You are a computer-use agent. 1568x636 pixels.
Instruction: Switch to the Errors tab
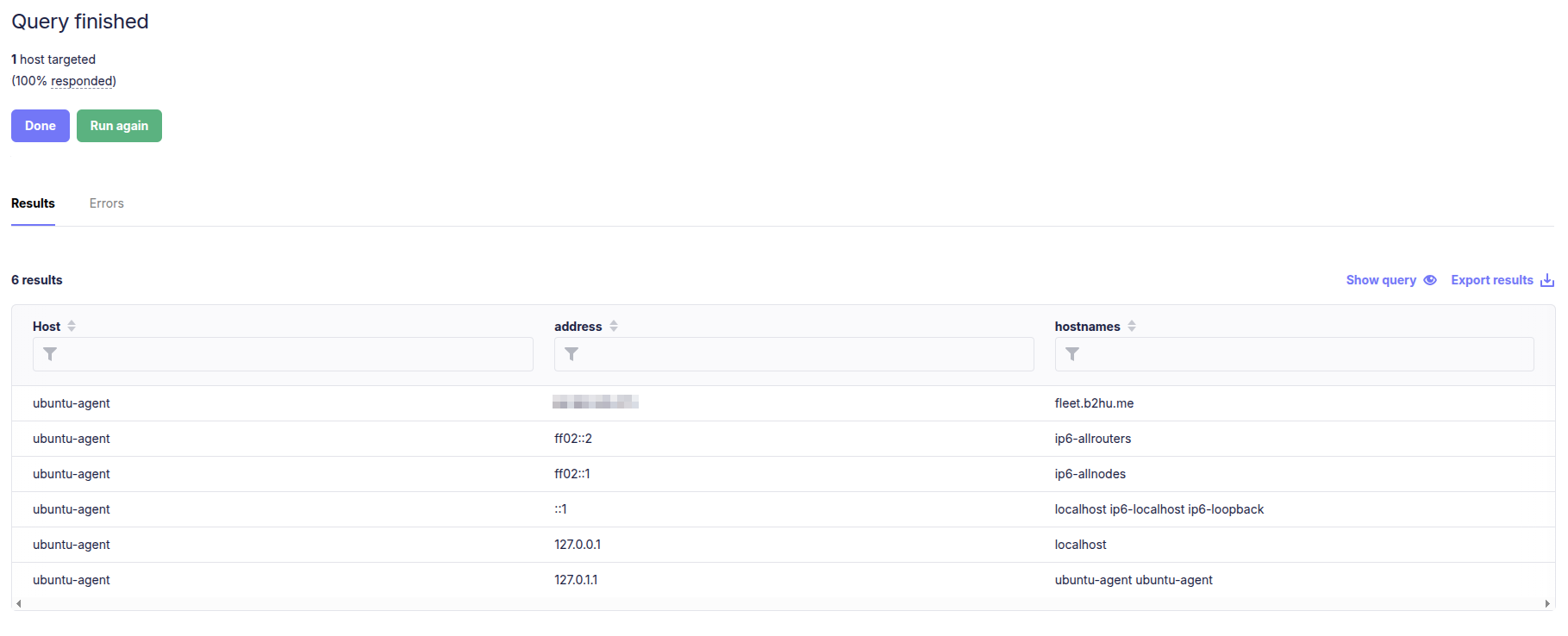click(x=106, y=203)
